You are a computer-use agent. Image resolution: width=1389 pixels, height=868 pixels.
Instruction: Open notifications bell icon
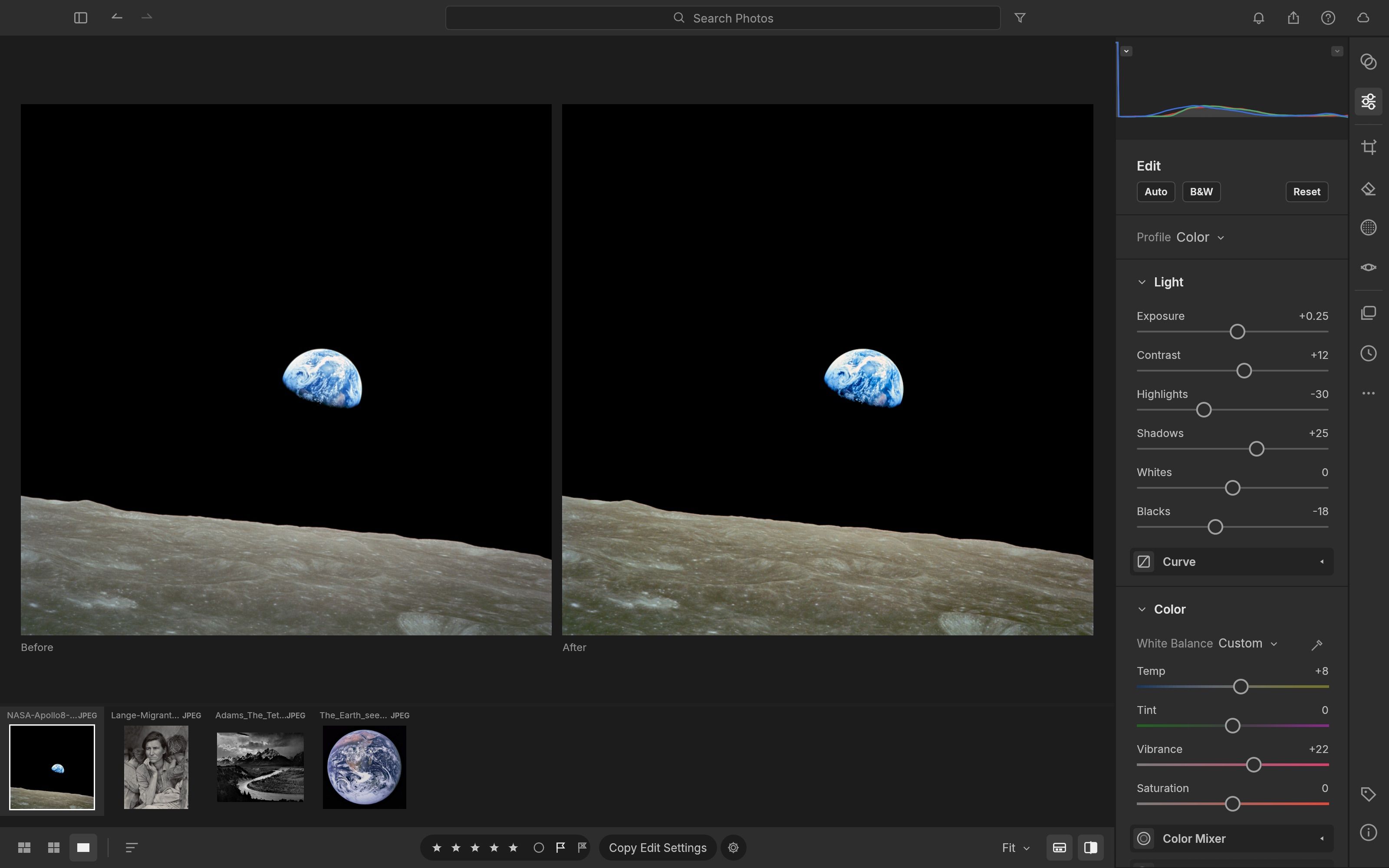1258,18
